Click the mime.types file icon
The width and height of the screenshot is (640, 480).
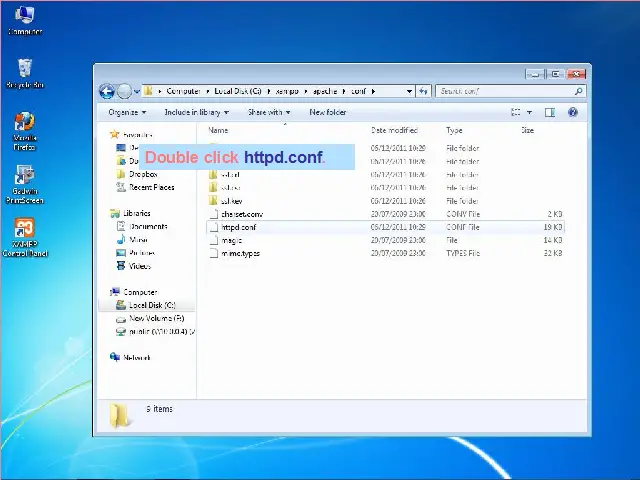[x=213, y=253]
